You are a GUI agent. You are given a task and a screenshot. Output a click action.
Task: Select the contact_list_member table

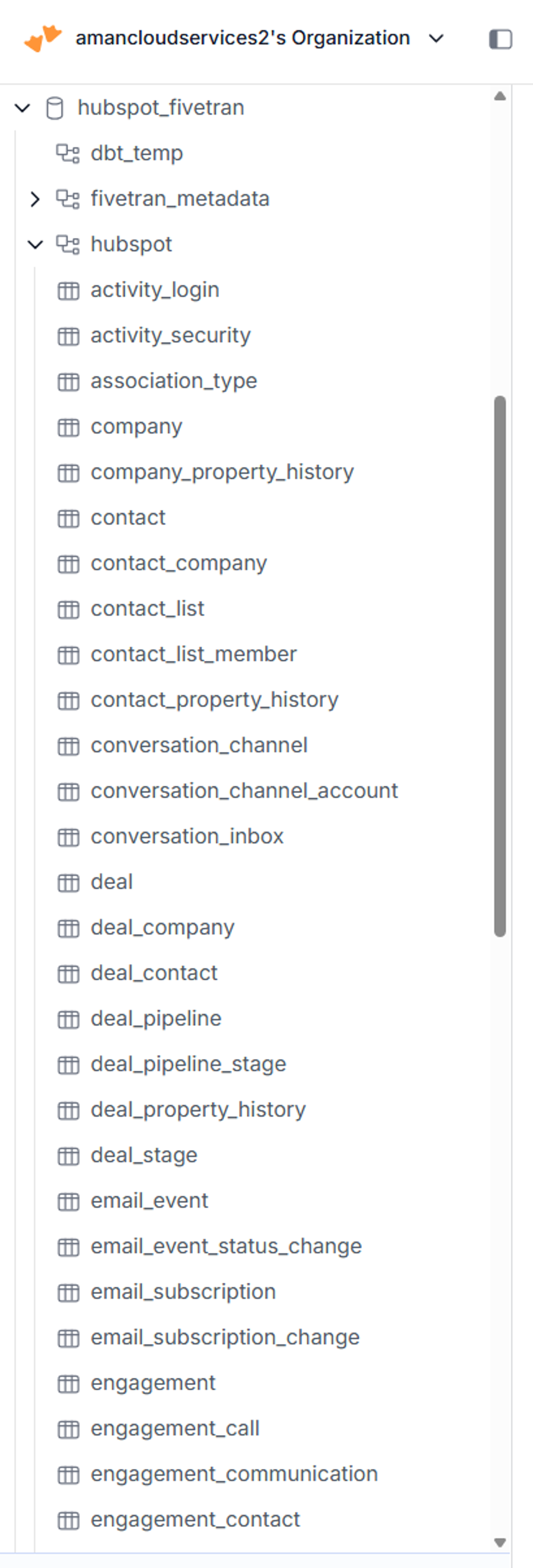(194, 654)
